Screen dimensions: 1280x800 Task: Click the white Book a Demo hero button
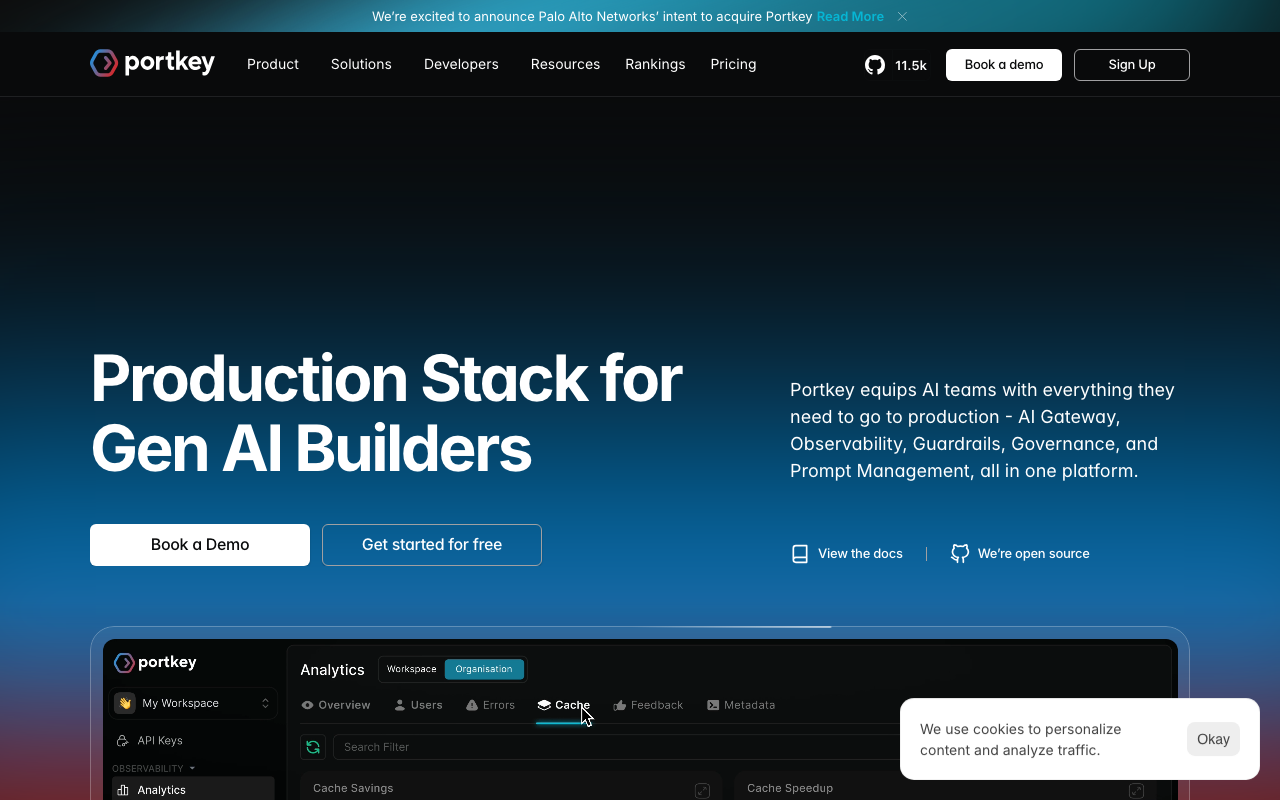tap(200, 545)
